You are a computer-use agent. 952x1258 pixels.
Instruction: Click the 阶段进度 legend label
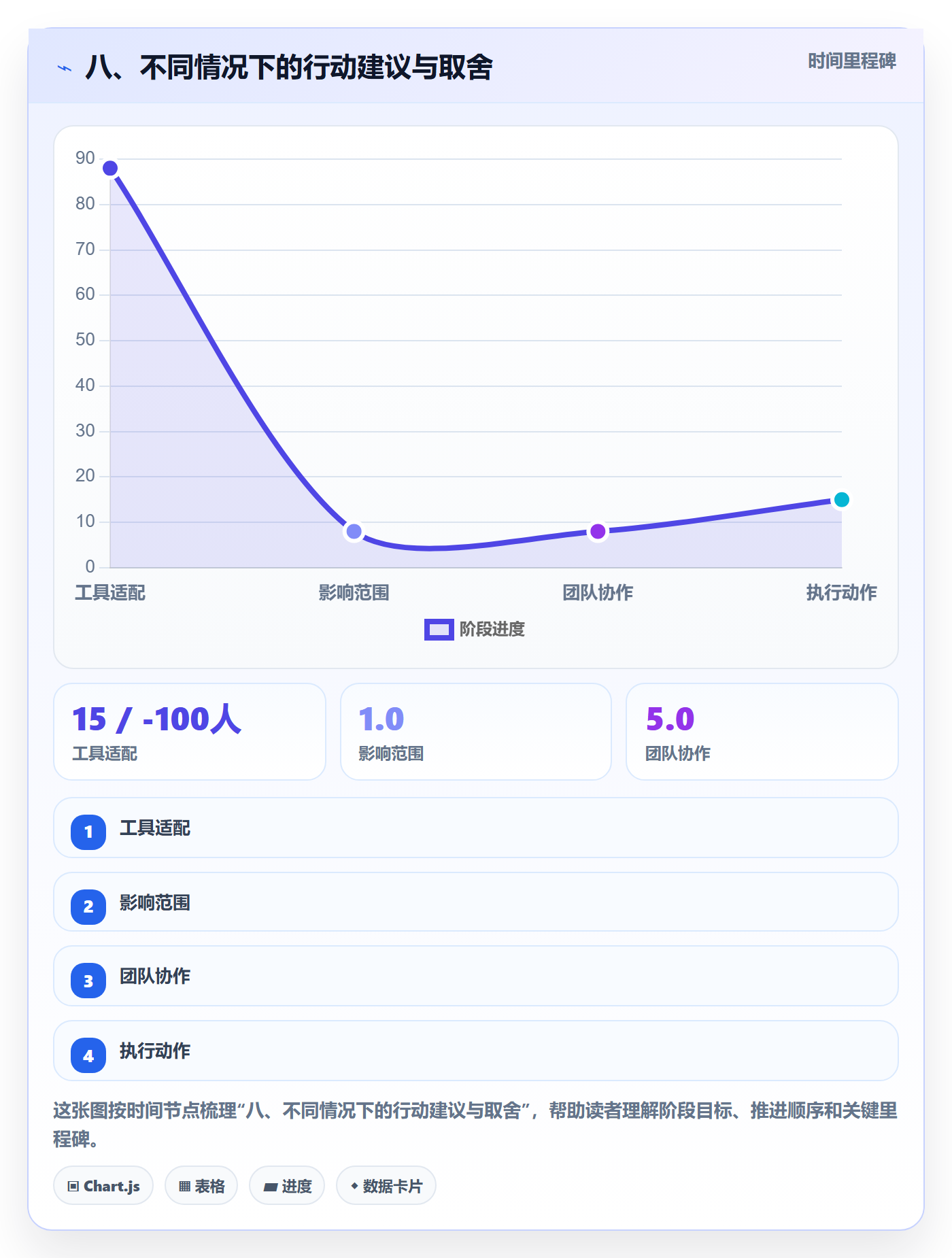click(x=492, y=630)
